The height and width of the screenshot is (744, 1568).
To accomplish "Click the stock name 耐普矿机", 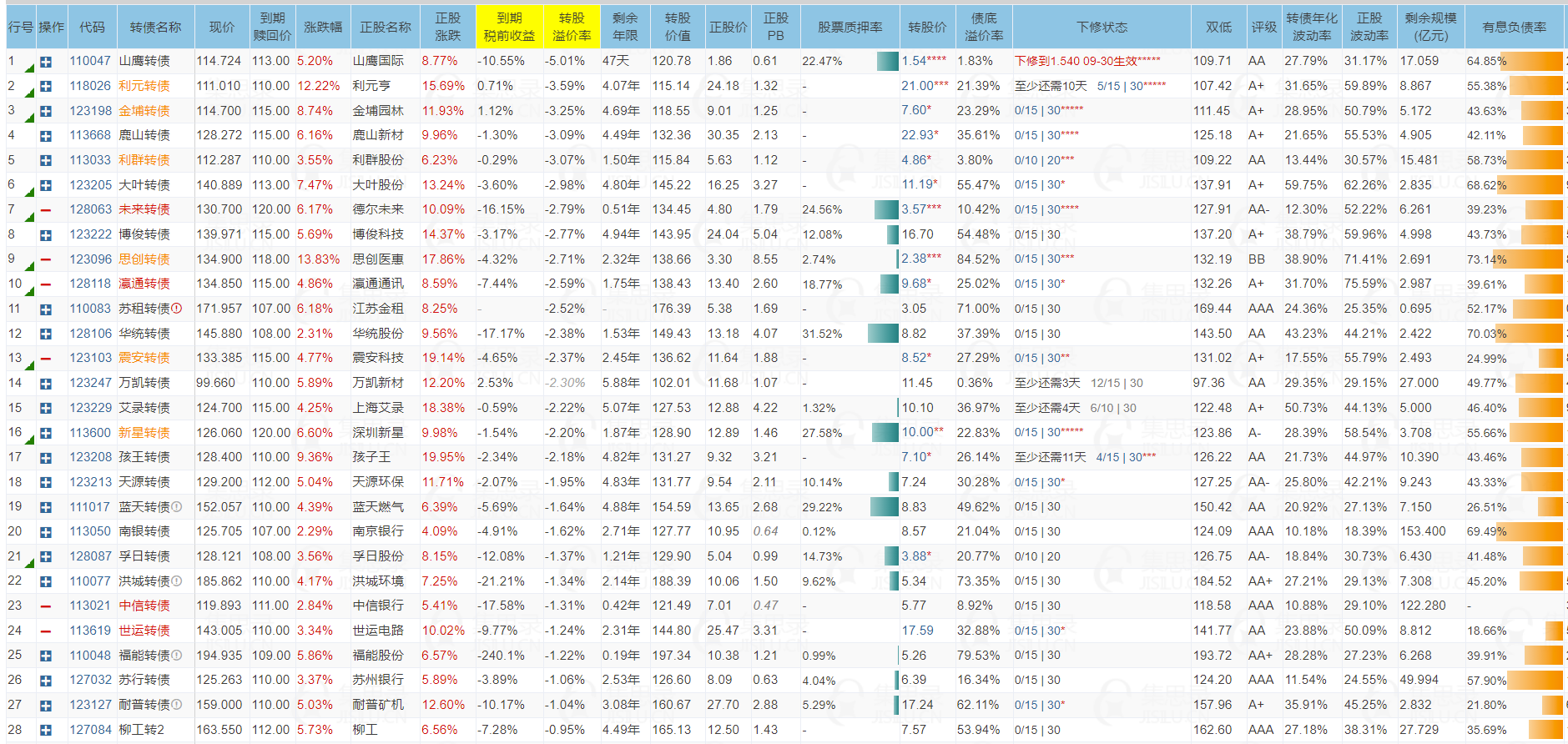I will 378,706.
